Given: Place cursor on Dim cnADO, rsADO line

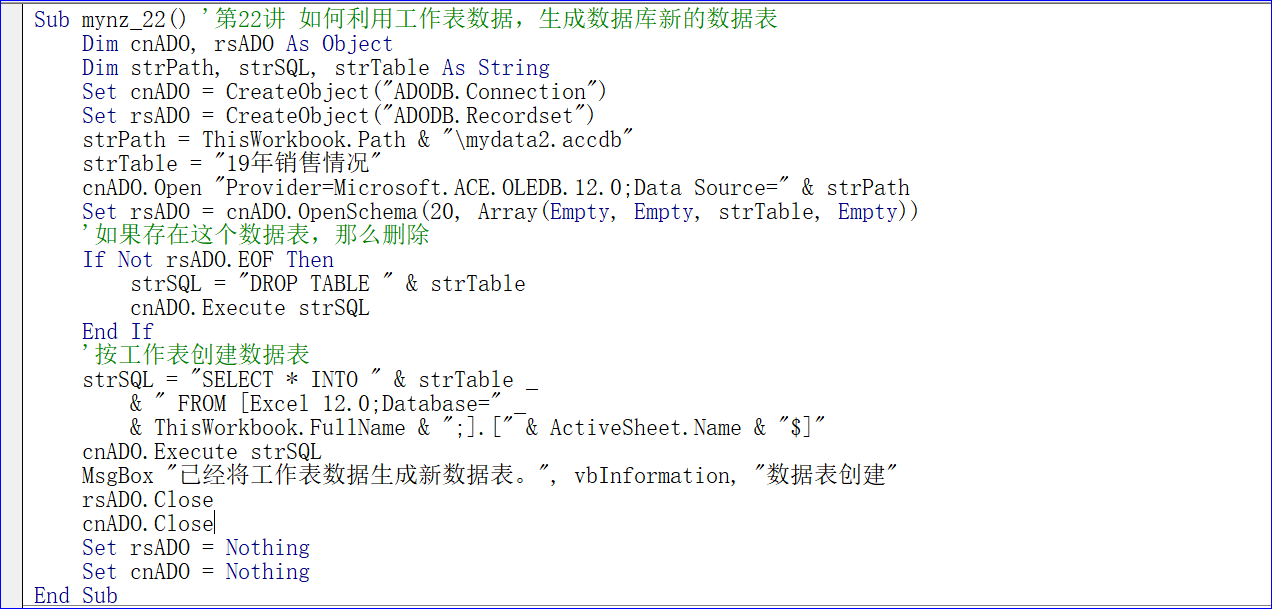Looking at the screenshot, I should pos(238,44).
